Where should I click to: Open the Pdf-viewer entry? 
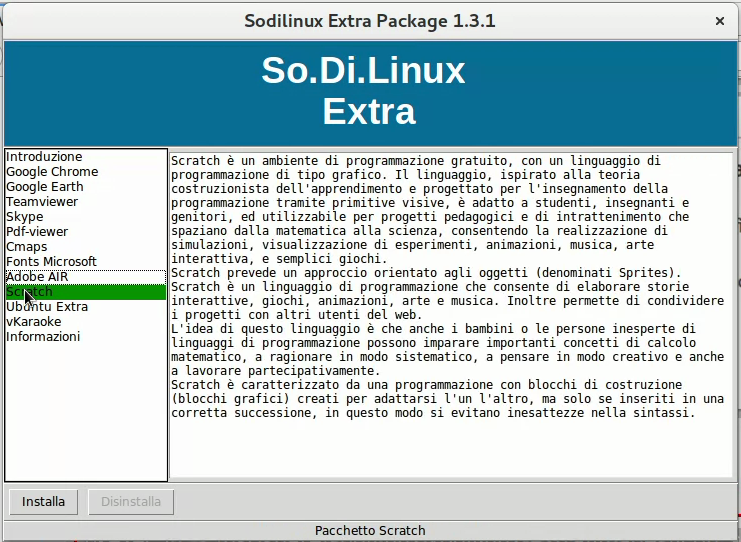37,232
